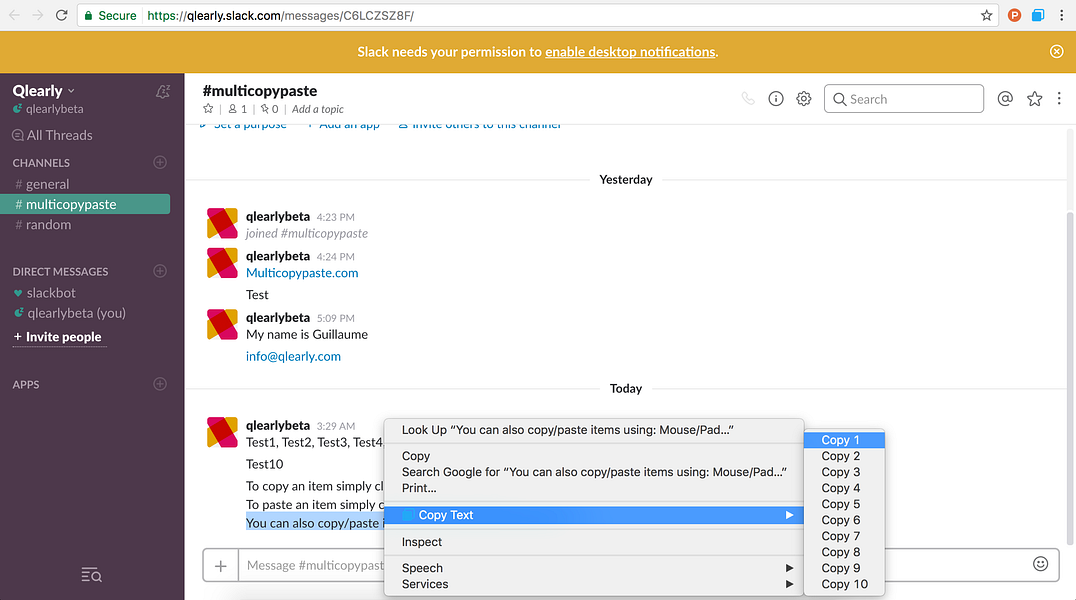Click the 4:24 PM message timestamp

[x=336, y=257]
